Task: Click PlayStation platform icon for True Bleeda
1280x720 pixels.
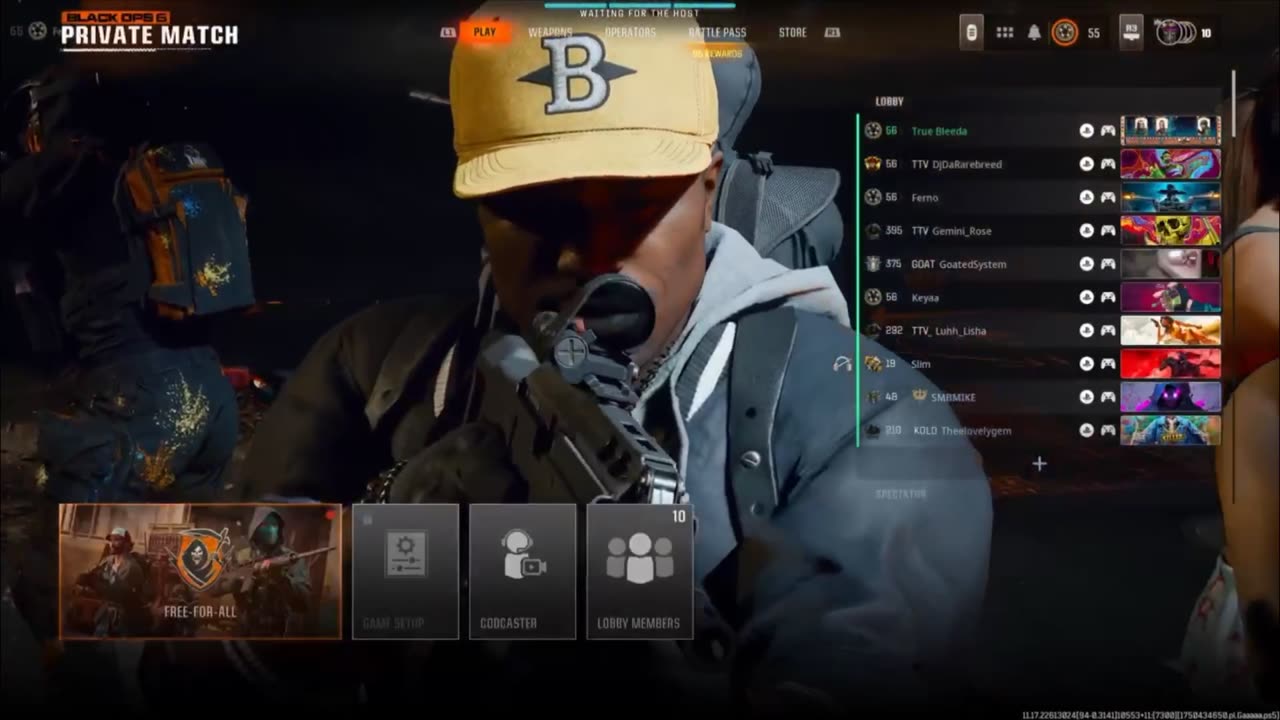Action: [x=1086, y=131]
